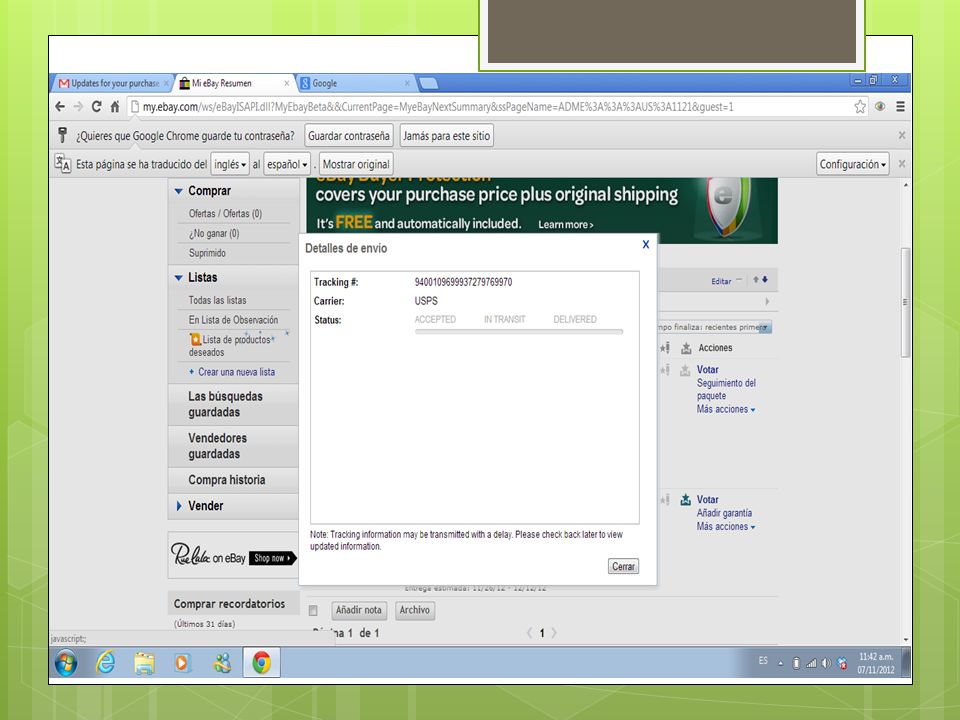
Task: Open Windows Explorer folder in the taskbar
Action: coord(144,663)
